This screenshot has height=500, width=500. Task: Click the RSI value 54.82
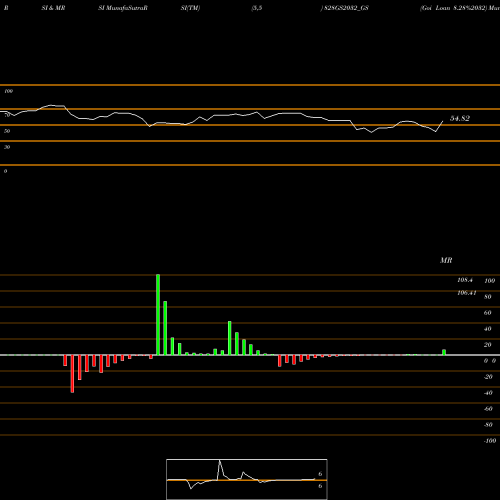point(460,118)
